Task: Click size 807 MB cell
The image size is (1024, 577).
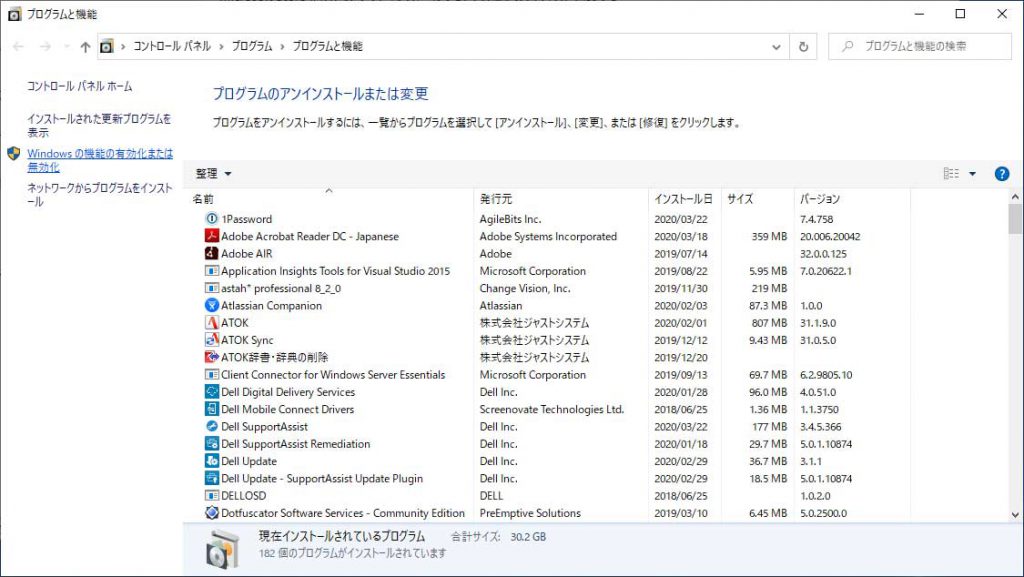Action: [x=769, y=322]
